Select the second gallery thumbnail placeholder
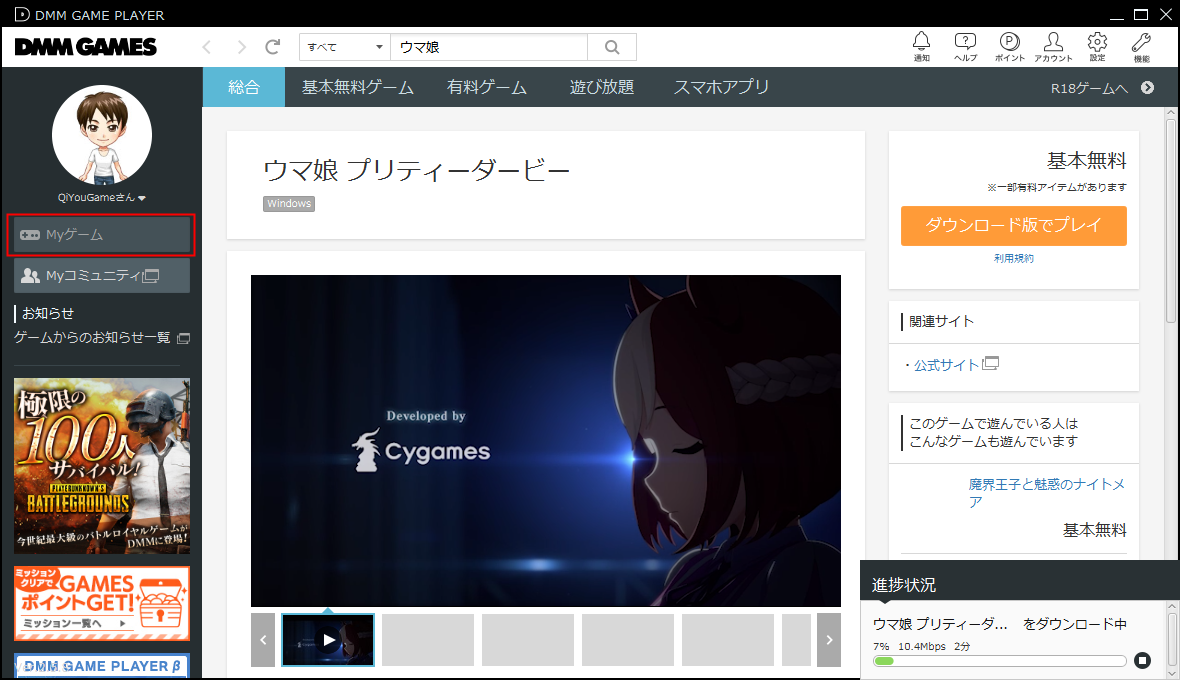 click(x=427, y=640)
